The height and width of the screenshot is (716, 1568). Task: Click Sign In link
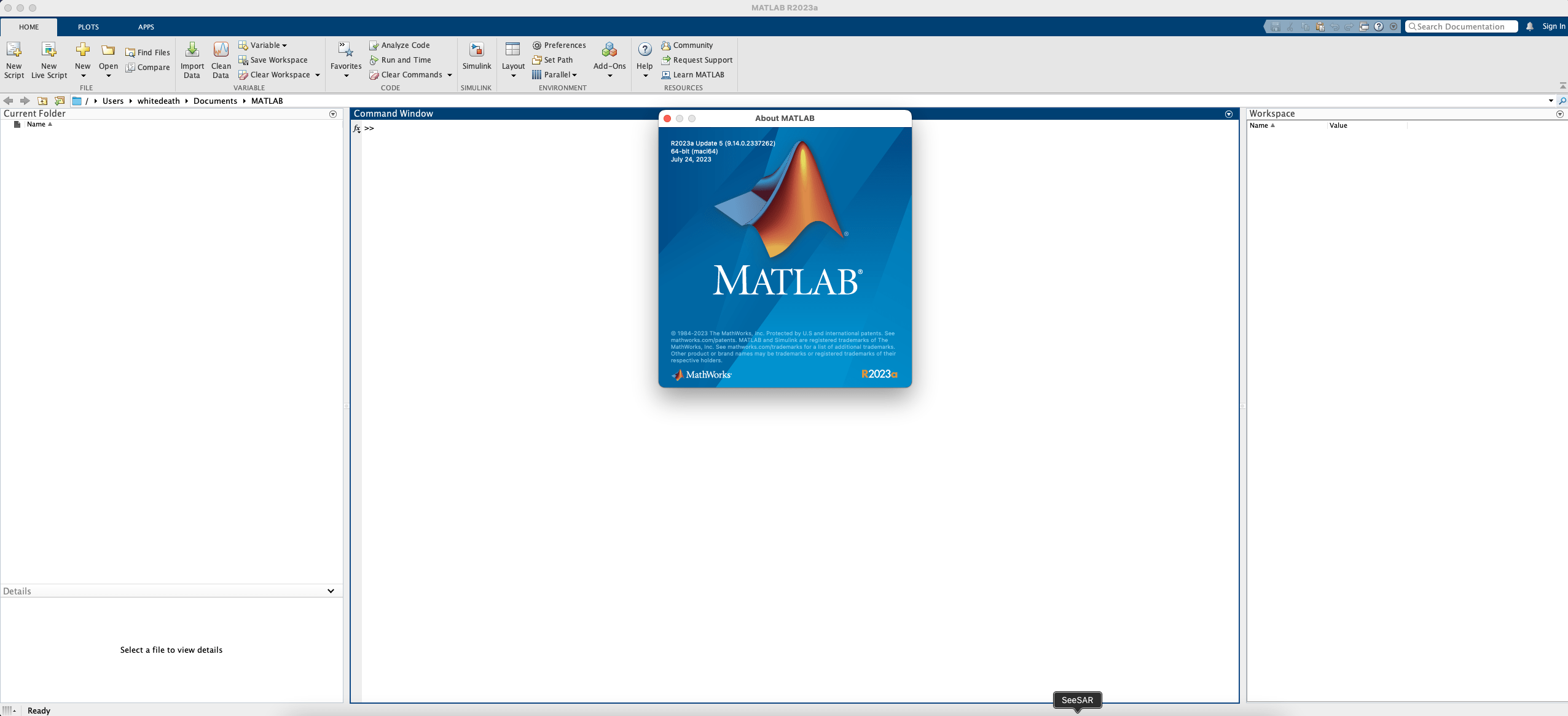[x=1553, y=26]
